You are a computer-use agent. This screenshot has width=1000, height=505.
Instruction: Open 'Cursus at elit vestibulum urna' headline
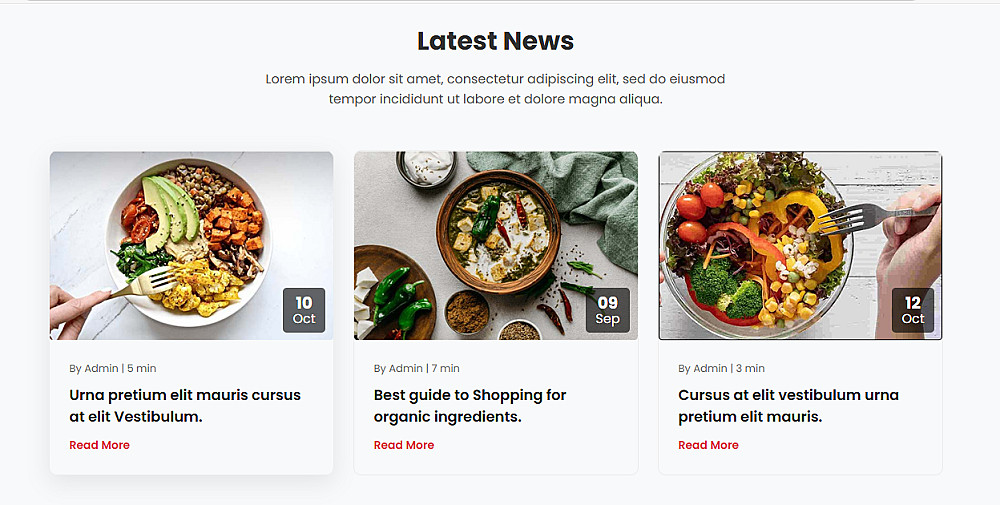788,406
